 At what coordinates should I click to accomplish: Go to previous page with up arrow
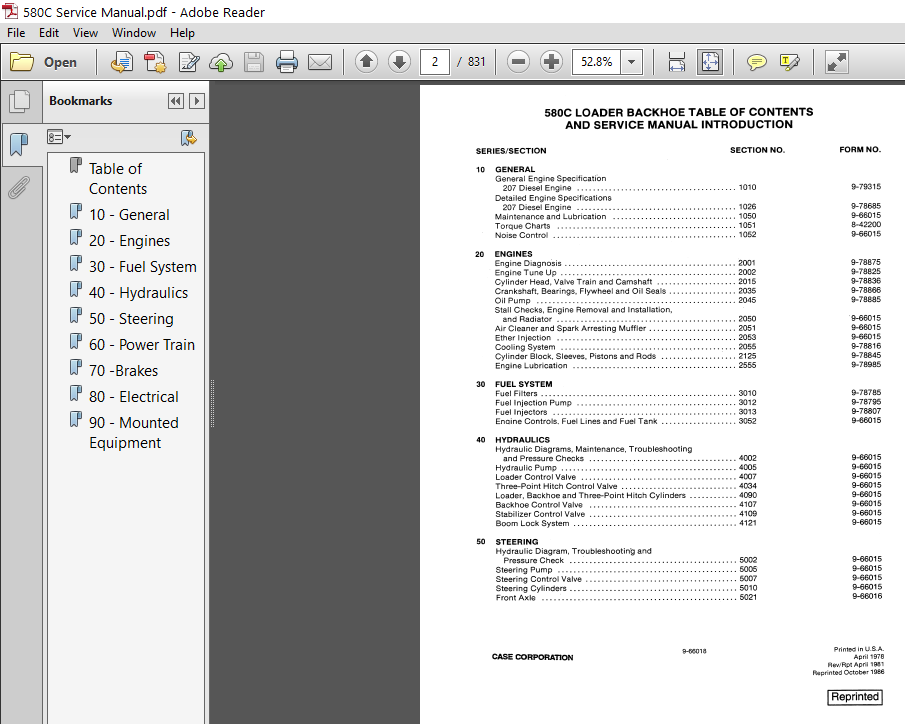pos(366,61)
